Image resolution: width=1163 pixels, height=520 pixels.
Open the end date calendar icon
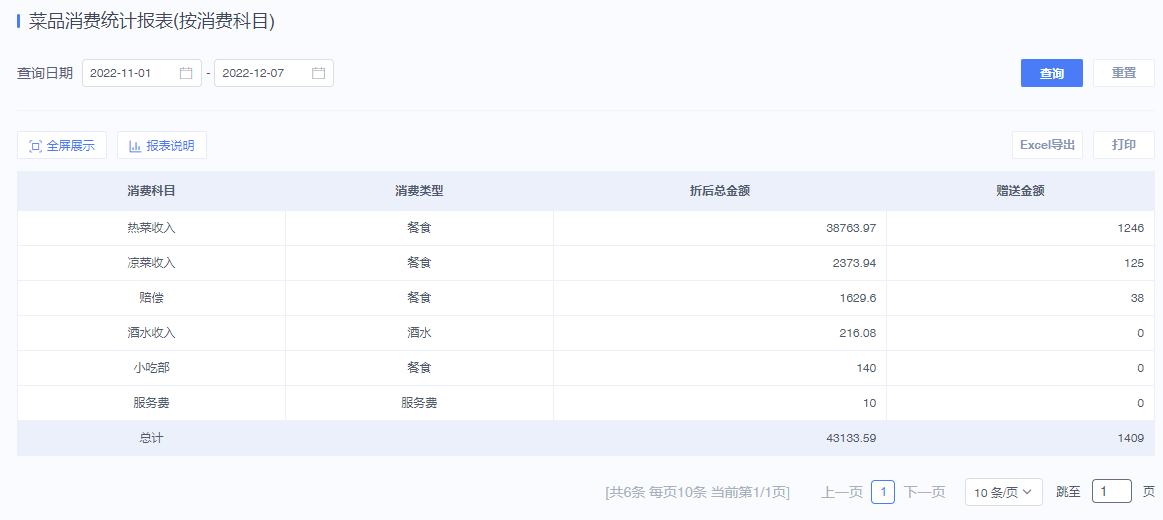coord(318,73)
